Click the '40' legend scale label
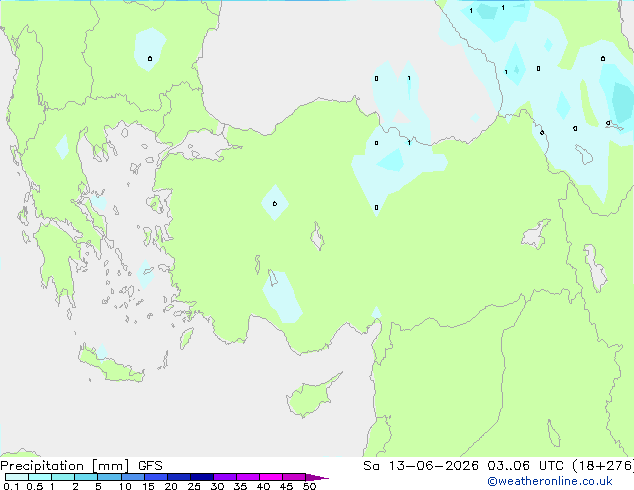 (263, 486)
